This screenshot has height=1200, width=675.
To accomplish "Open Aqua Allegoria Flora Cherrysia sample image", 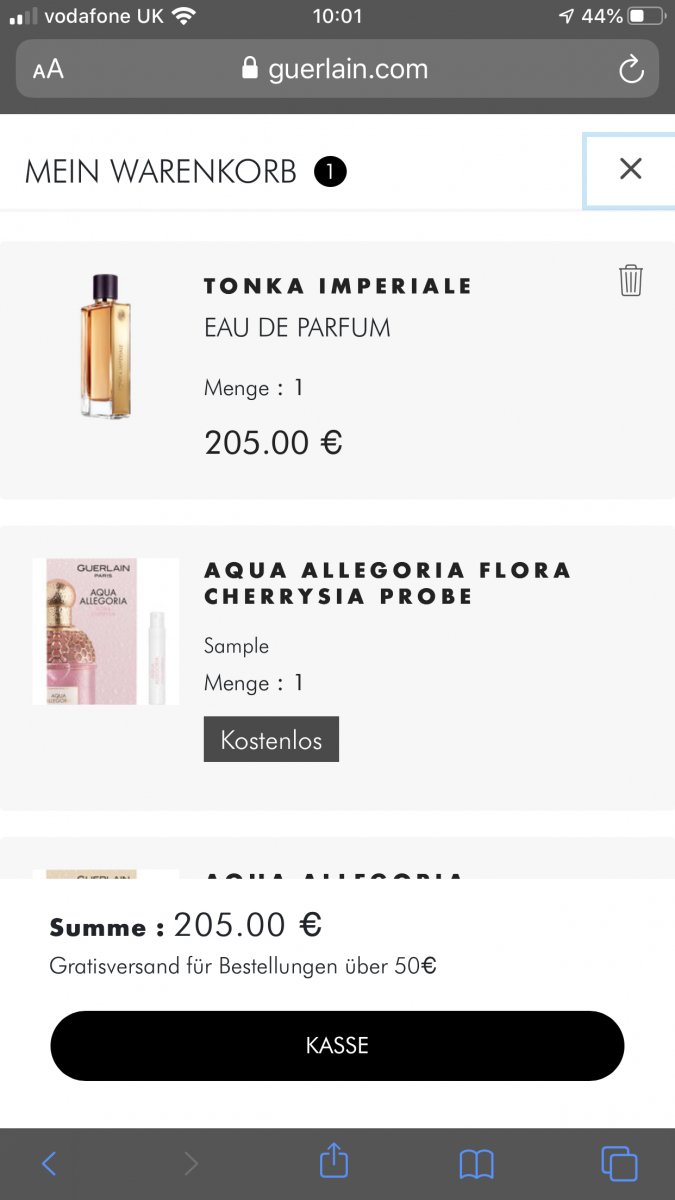I will tap(106, 631).
